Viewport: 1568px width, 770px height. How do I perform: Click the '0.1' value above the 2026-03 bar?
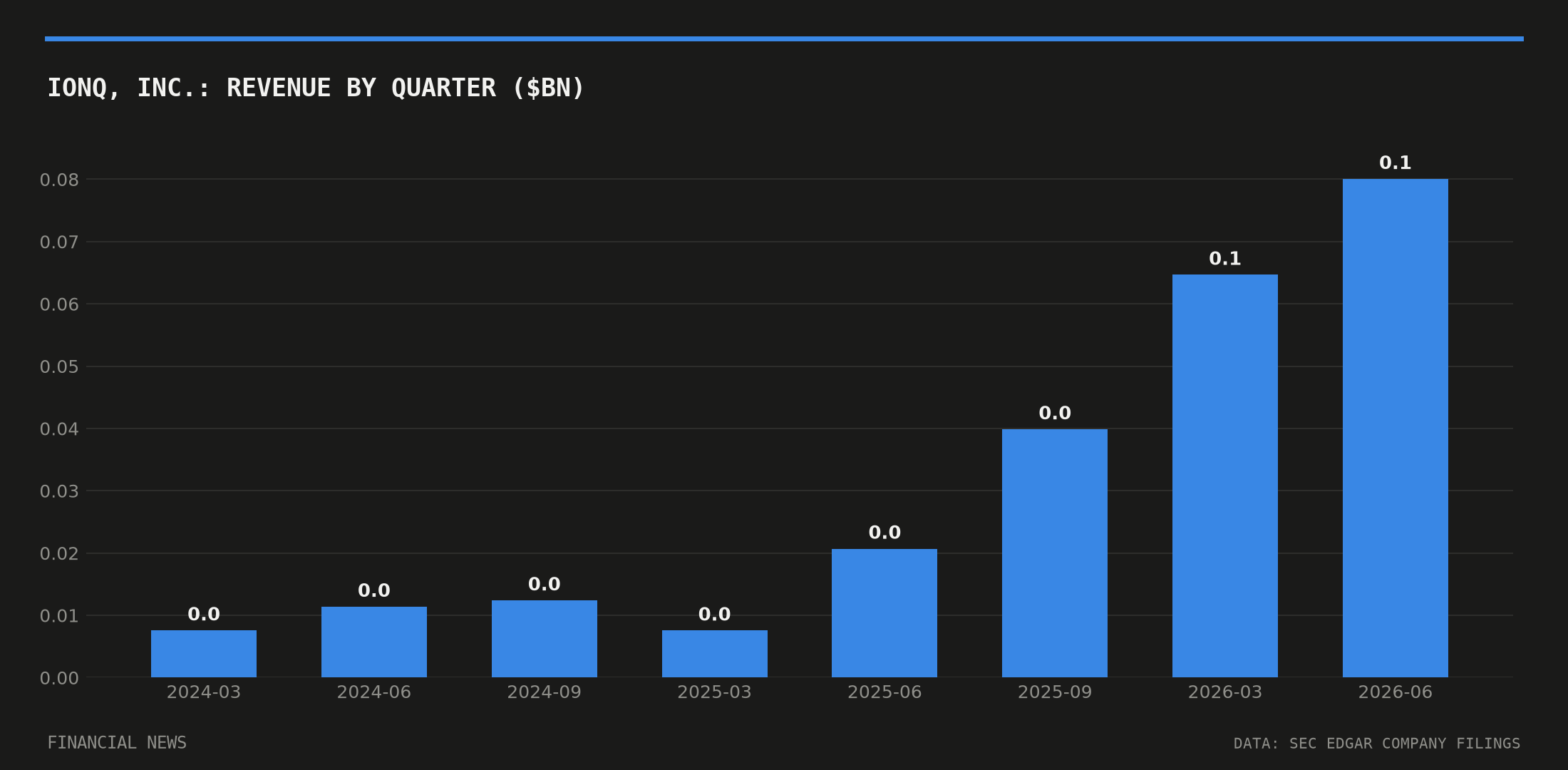click(x=1225, y=259)
